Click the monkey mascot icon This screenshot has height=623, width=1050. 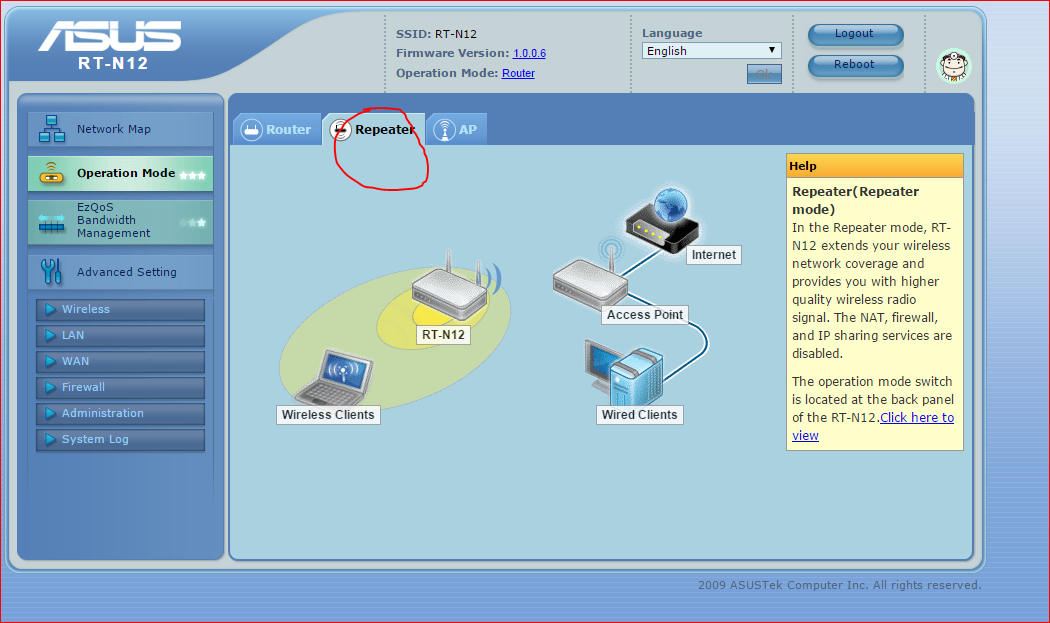pos(954,66)
